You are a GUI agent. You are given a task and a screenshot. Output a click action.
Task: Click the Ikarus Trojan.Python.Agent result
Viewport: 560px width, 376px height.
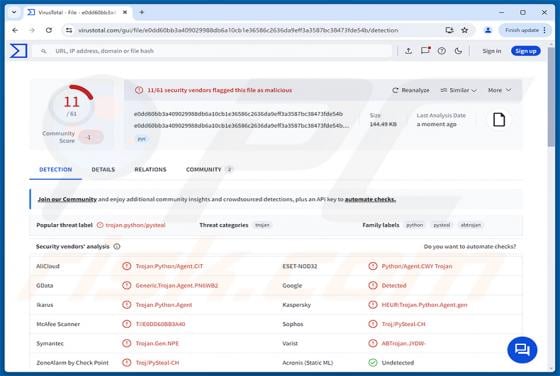coord(164,305)
